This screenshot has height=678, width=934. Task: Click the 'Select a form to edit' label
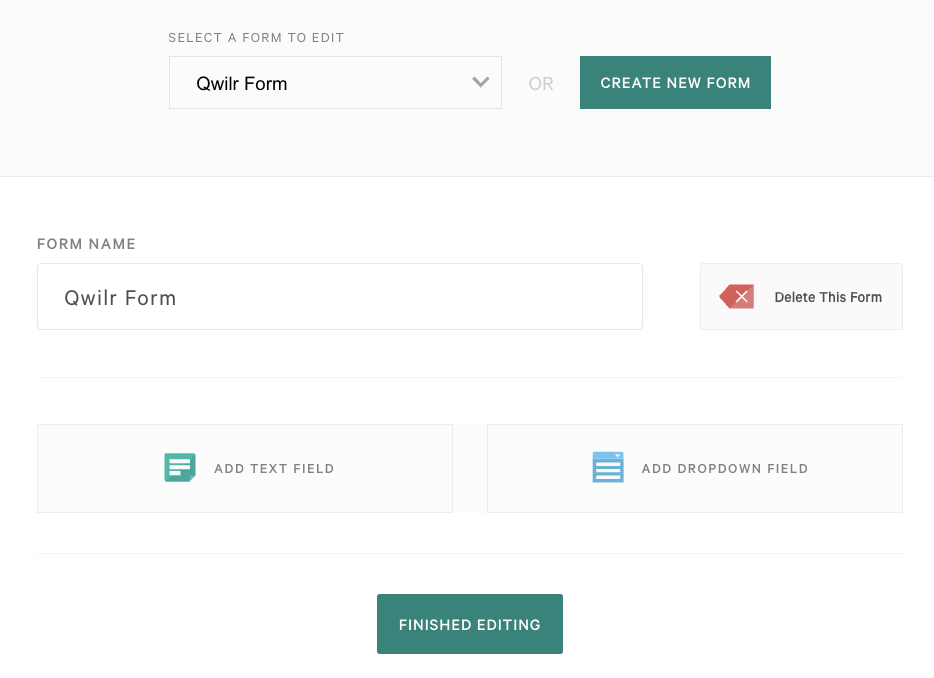[x=256, y=38]
